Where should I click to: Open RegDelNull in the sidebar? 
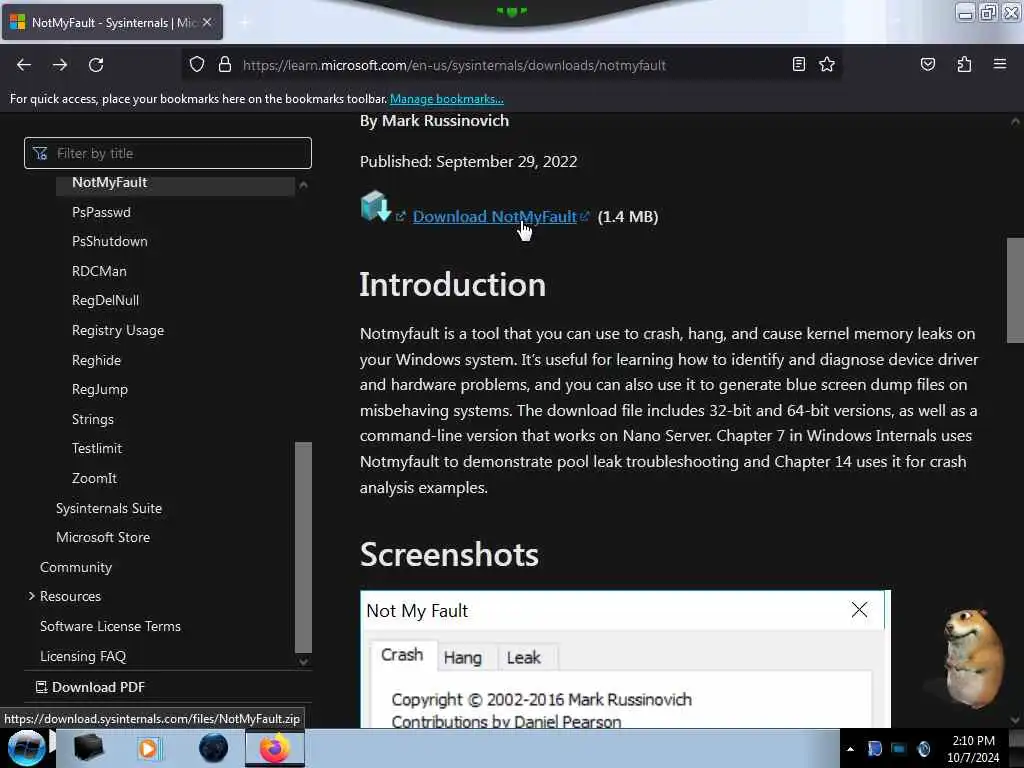(x=105, y=300)
